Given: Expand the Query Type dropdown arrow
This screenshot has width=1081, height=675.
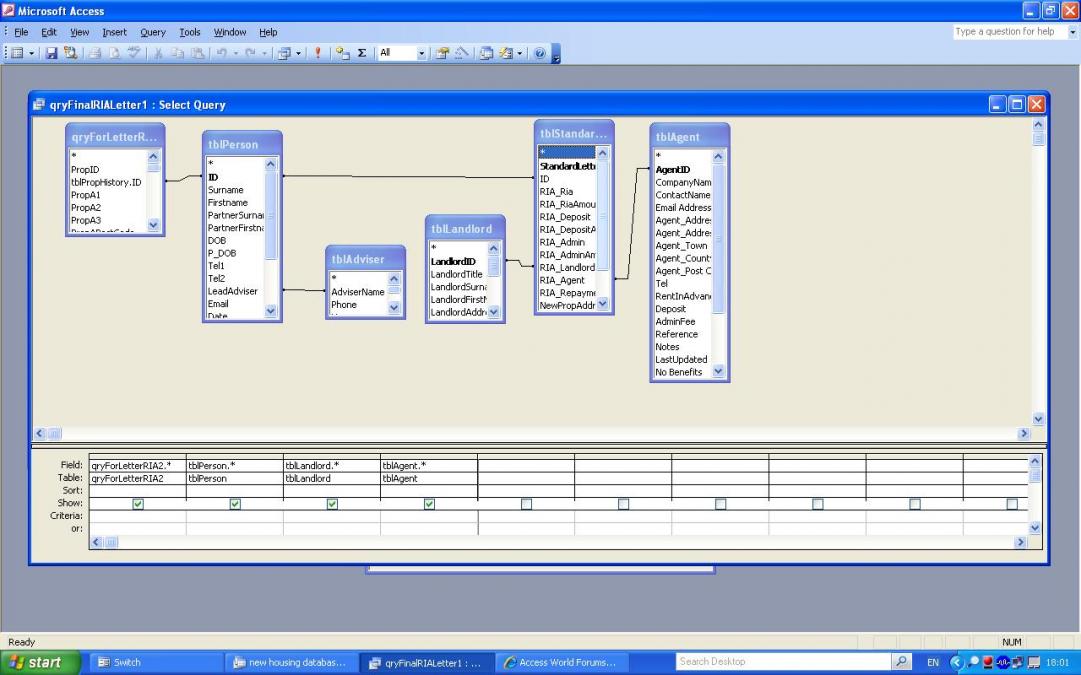Looking at the screenshot, I should 298,53.
